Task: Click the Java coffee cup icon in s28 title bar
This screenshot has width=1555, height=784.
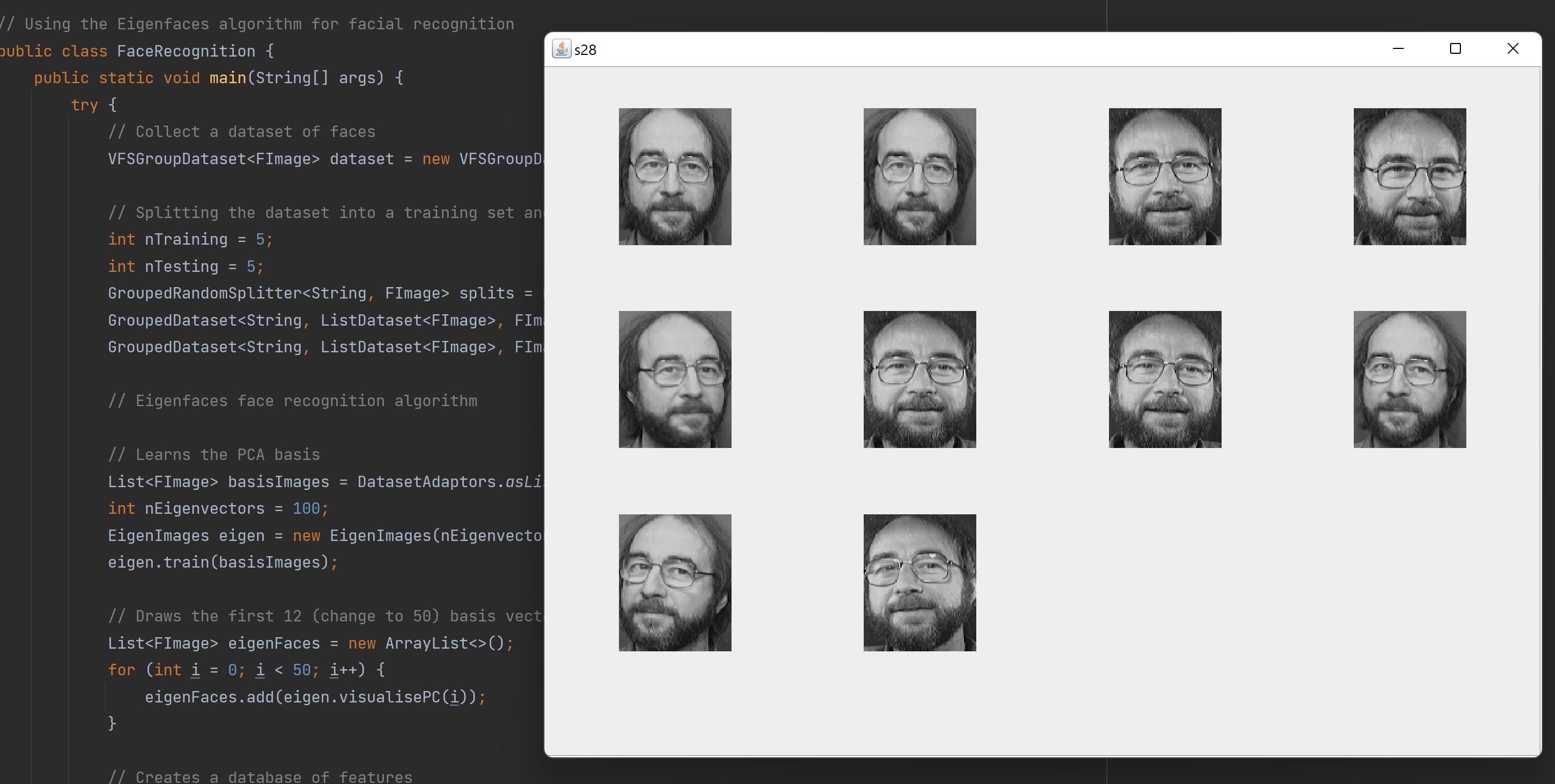Action: click(561, 49)
